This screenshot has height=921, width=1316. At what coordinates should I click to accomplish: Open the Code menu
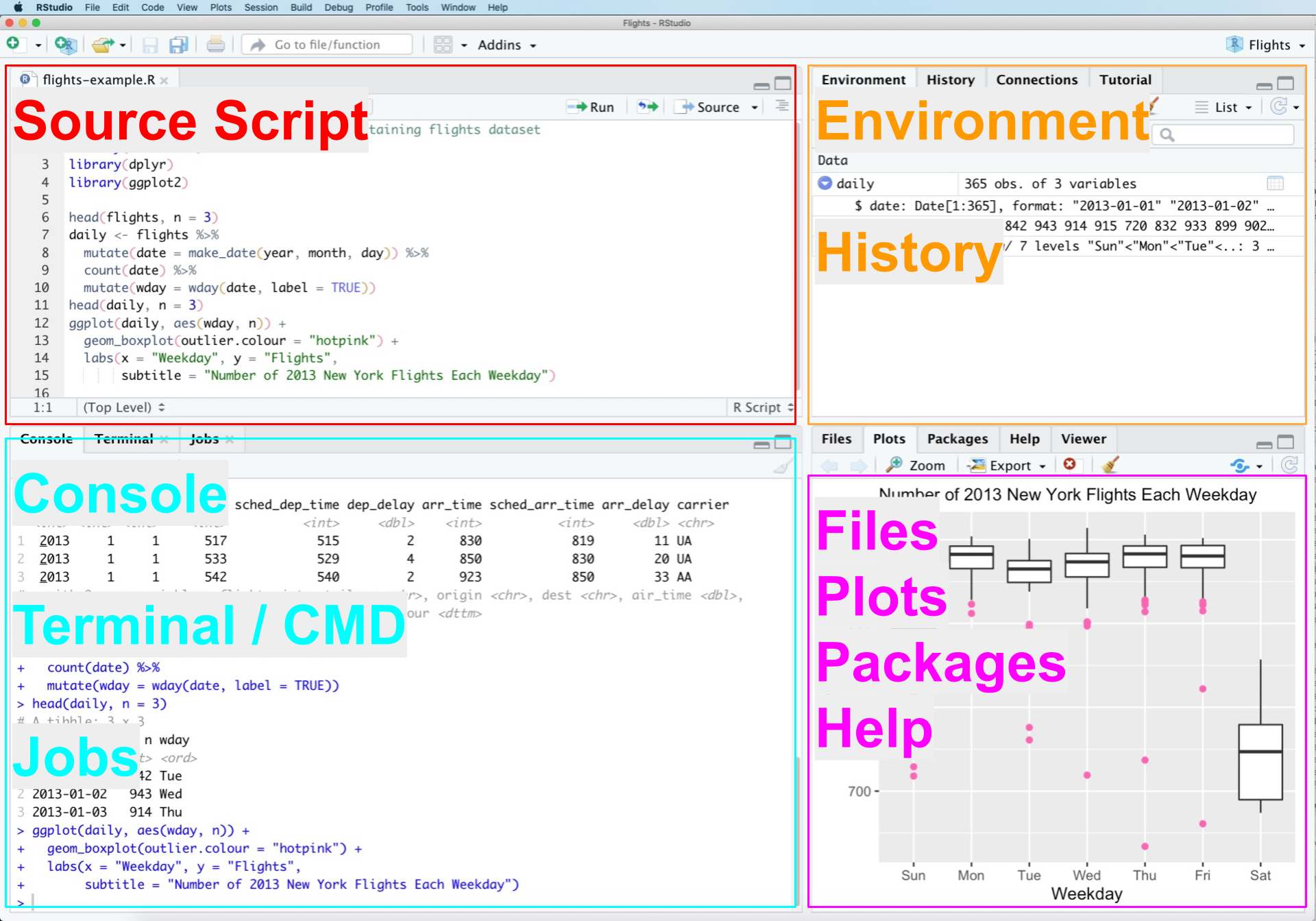tap(153, 8)
